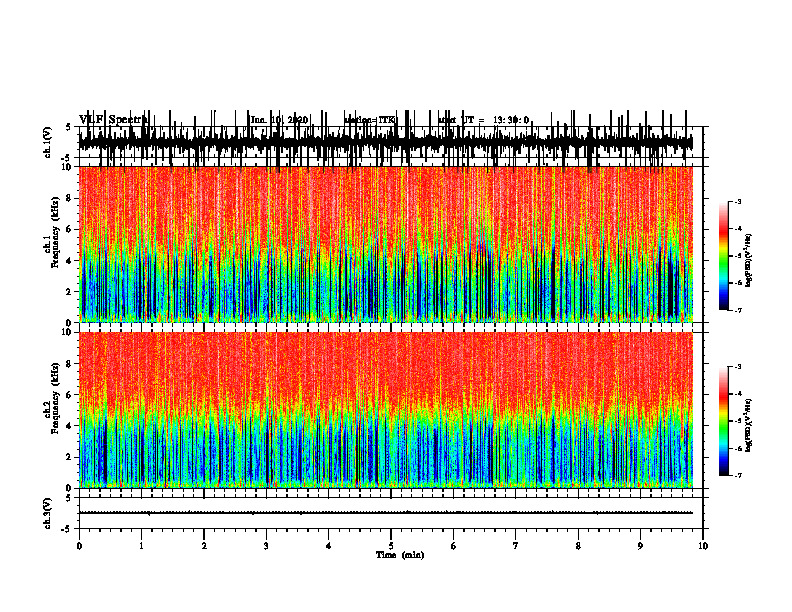Click the ch.2 color bar "-3" label
The width and height of the screenshot is (792, 612).
737,367
